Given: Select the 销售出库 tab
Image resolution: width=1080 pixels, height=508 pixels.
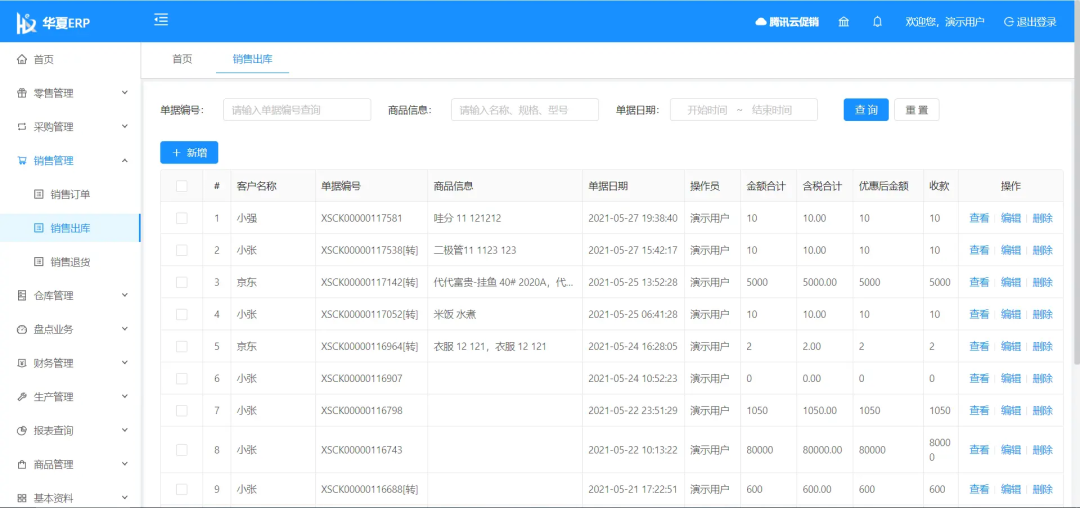Looking at the screenshot, I should pos(253,59).
